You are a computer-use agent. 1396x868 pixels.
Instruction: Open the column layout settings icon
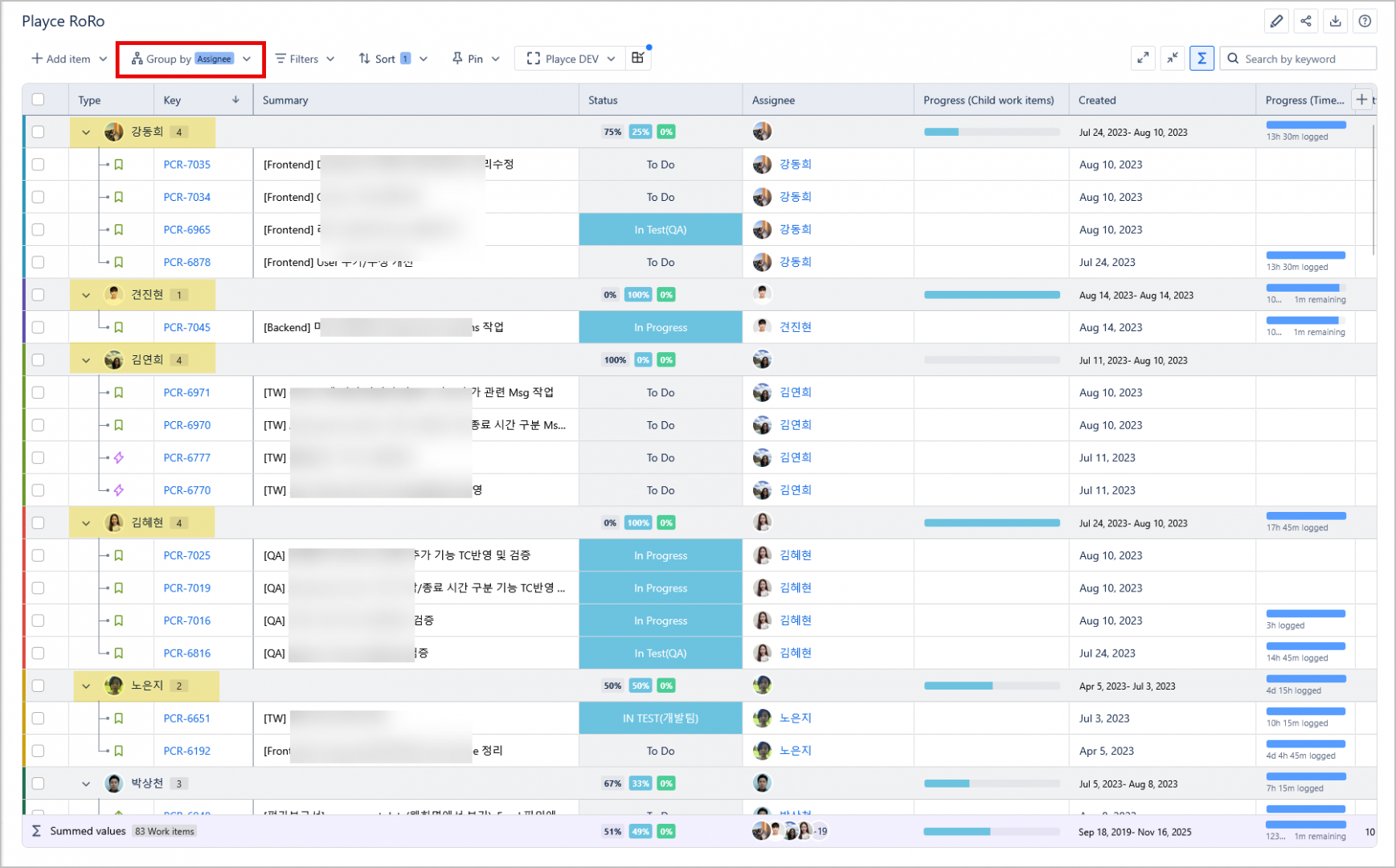pyautogui.click(x=637, y=58)
